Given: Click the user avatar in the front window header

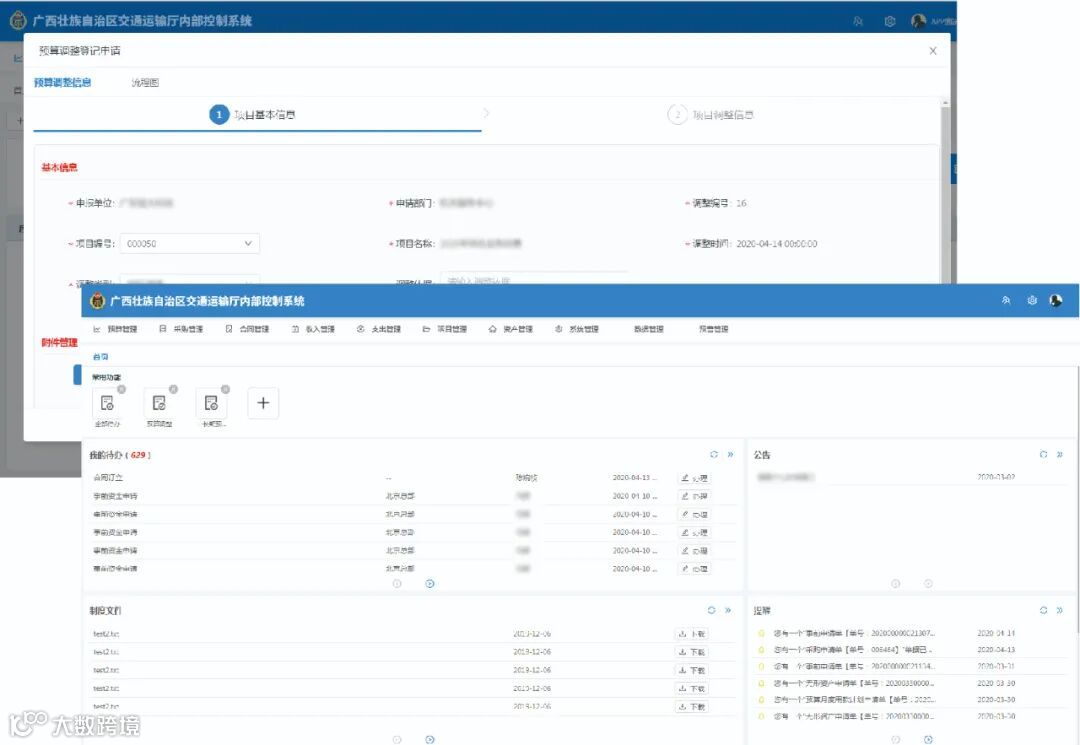Looking at the screenshot, I should tap(1055, 301).
